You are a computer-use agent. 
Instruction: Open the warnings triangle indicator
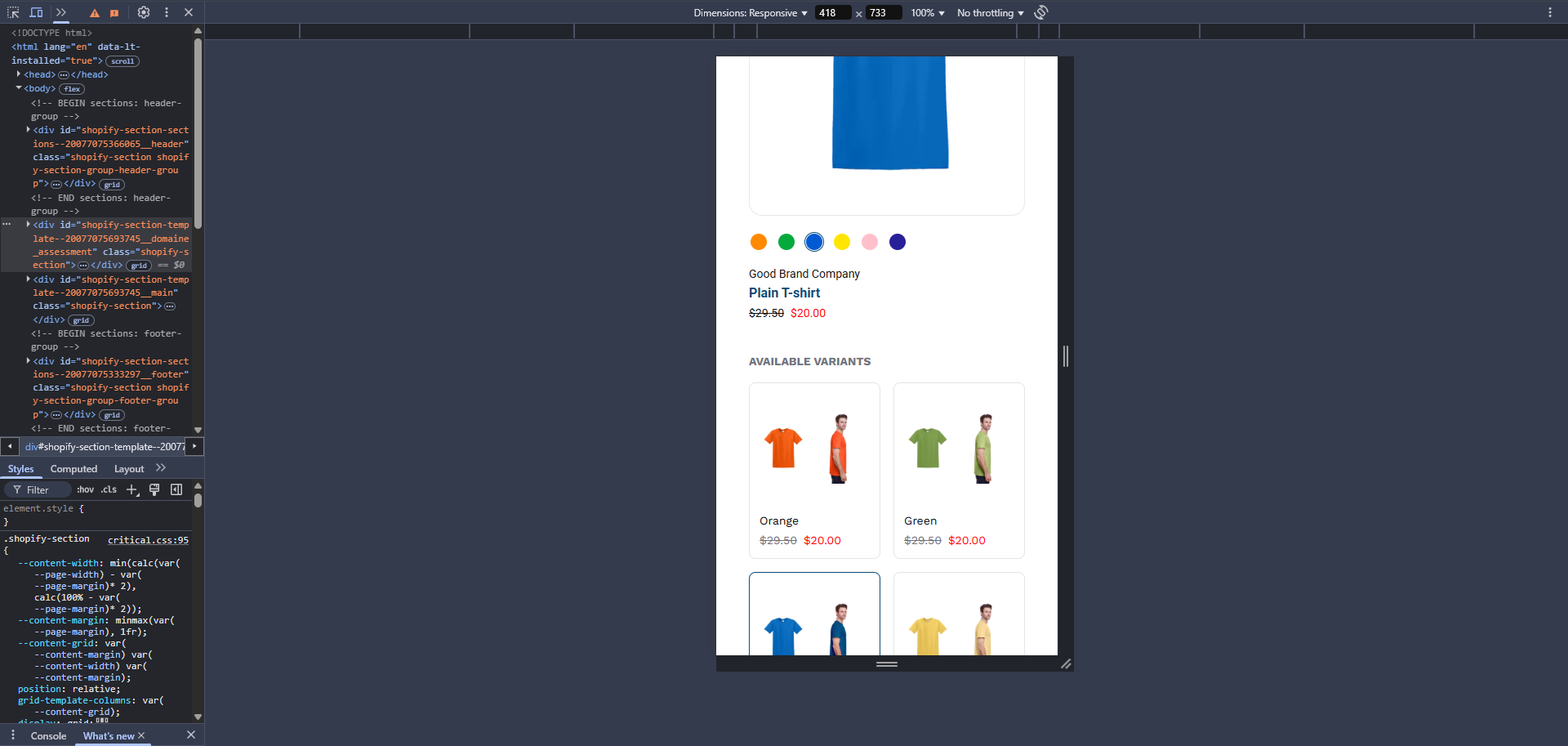coord(95,13)
